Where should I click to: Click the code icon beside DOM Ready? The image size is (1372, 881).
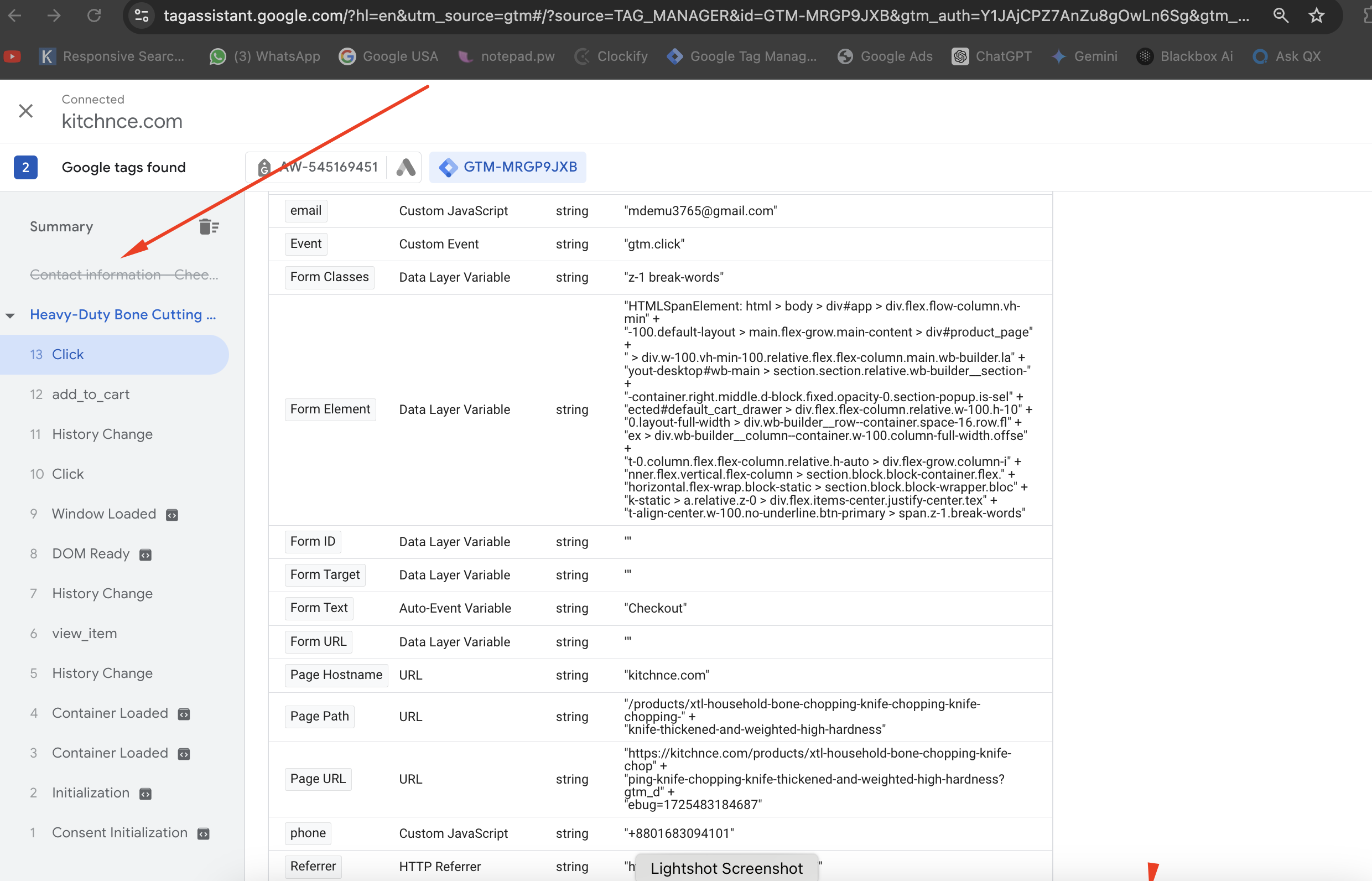[146, 555]
